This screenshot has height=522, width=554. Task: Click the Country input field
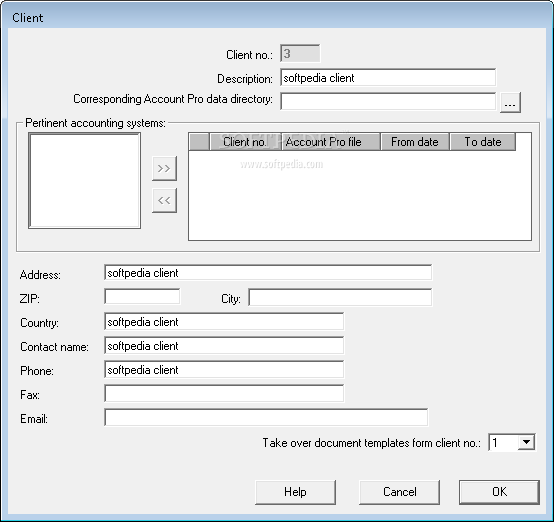(x=224, y=321)
